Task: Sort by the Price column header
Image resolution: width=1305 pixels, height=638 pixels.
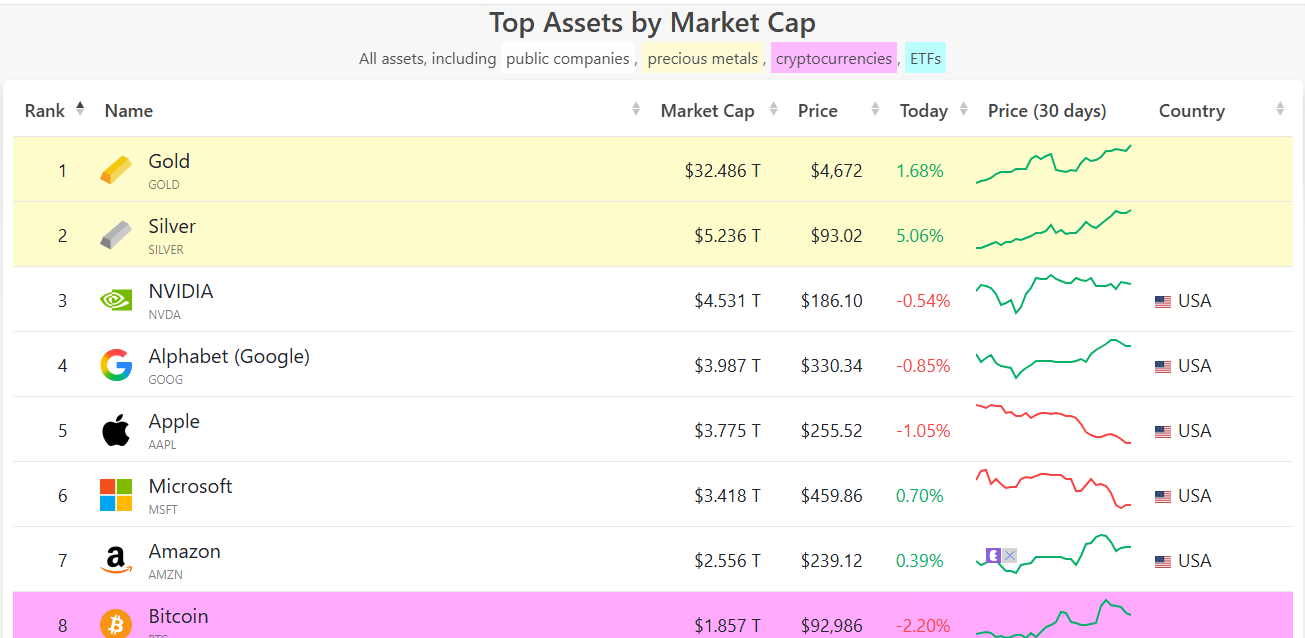Action: click(818, 110)
